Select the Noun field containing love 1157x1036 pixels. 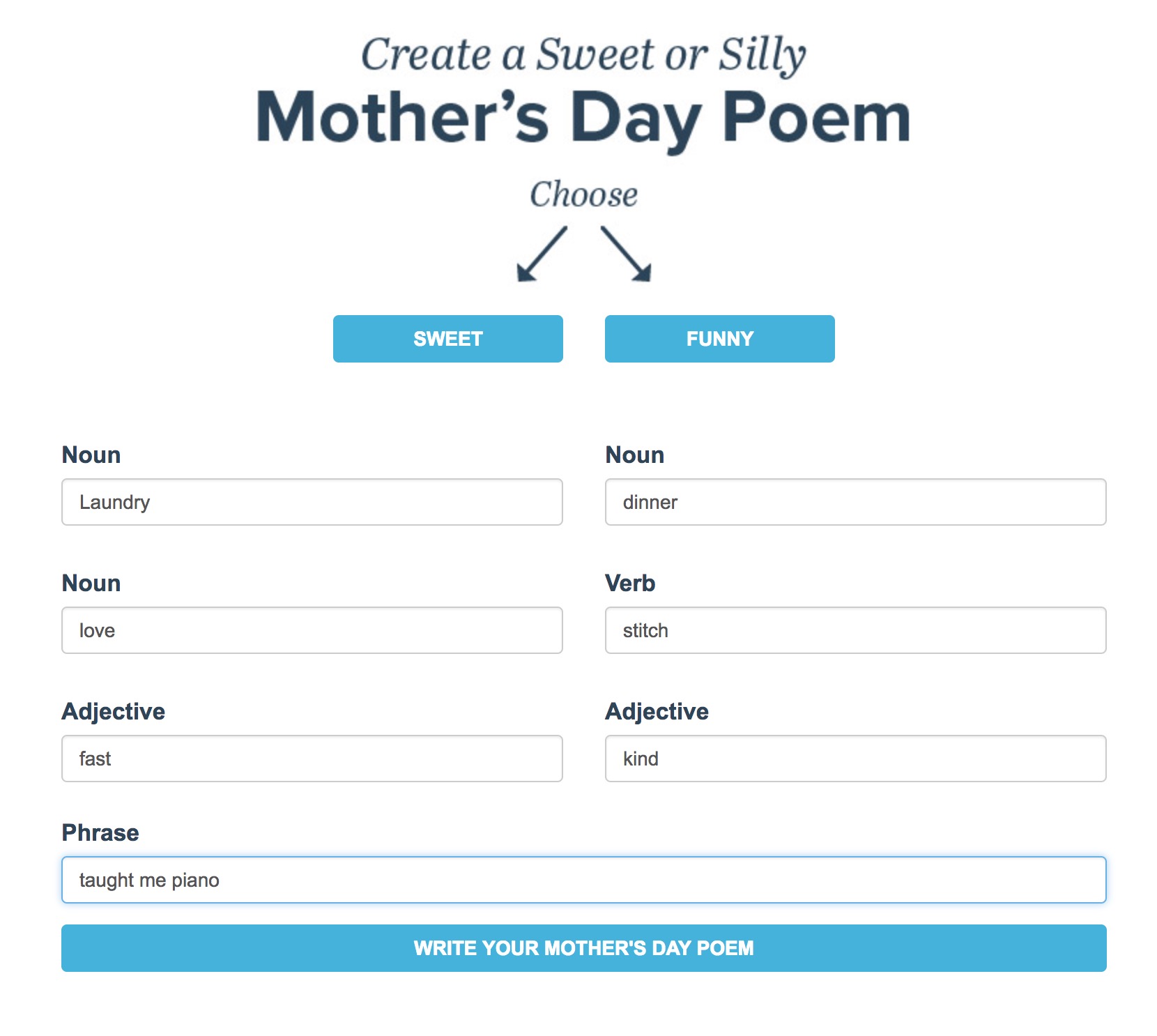[x=312, y=630]
